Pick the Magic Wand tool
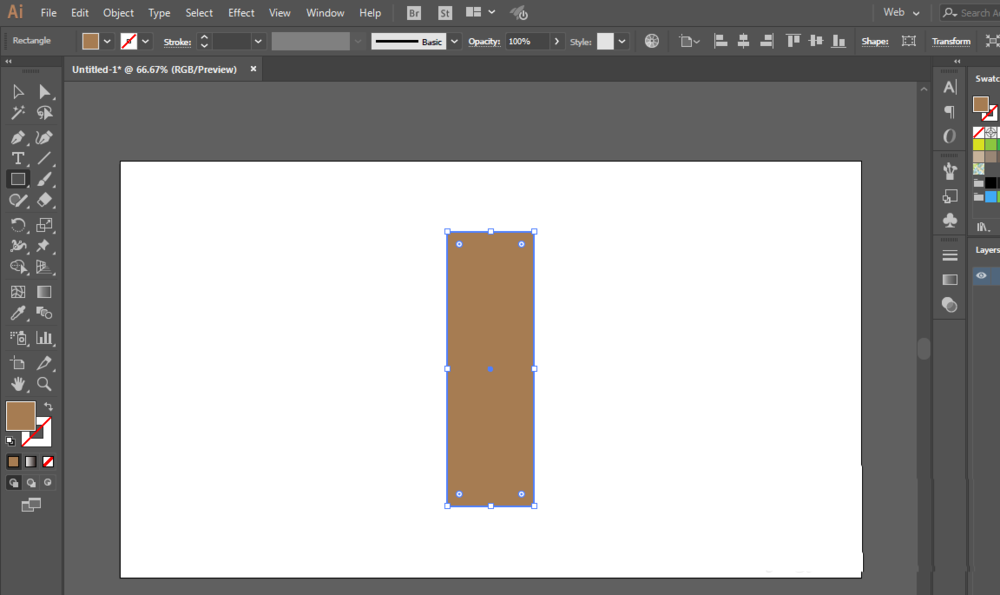 [x=18, y=113]
